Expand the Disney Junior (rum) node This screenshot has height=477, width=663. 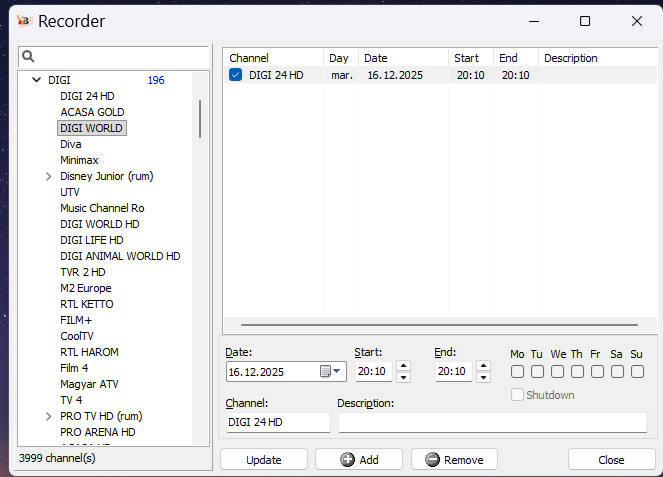tap(49, 176)
